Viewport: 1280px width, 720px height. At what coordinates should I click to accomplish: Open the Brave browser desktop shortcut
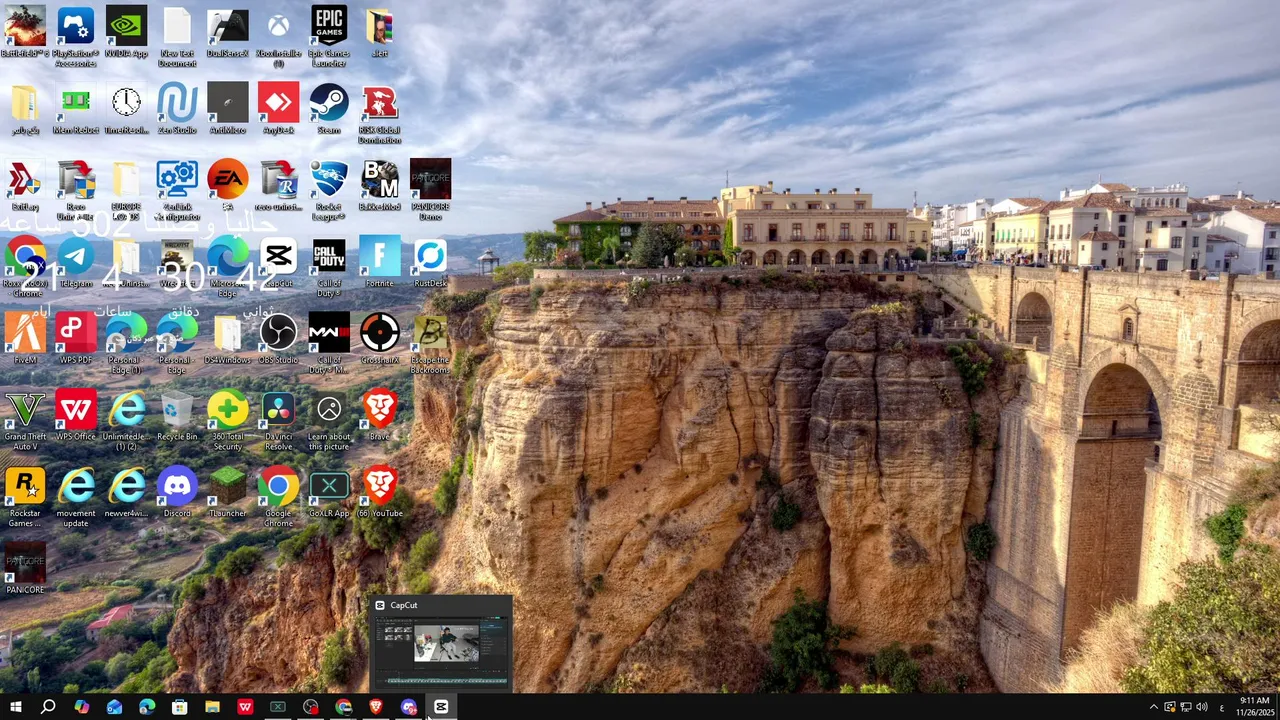380,416
